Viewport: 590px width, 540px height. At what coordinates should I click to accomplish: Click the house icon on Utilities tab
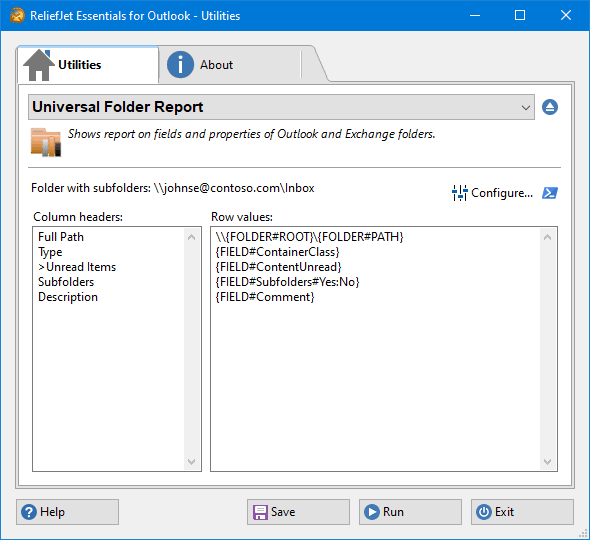coord(39,65)
